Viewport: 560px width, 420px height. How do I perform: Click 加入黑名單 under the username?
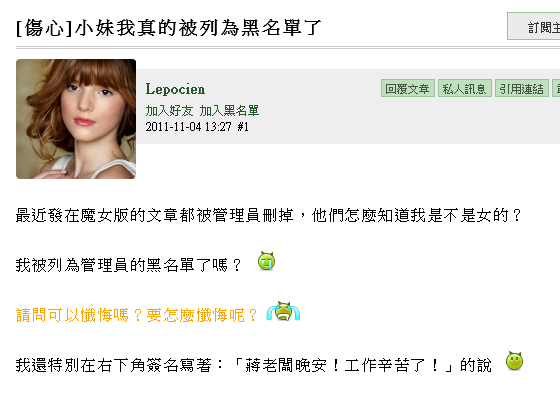pyautogui.click(x=229, y=111)
